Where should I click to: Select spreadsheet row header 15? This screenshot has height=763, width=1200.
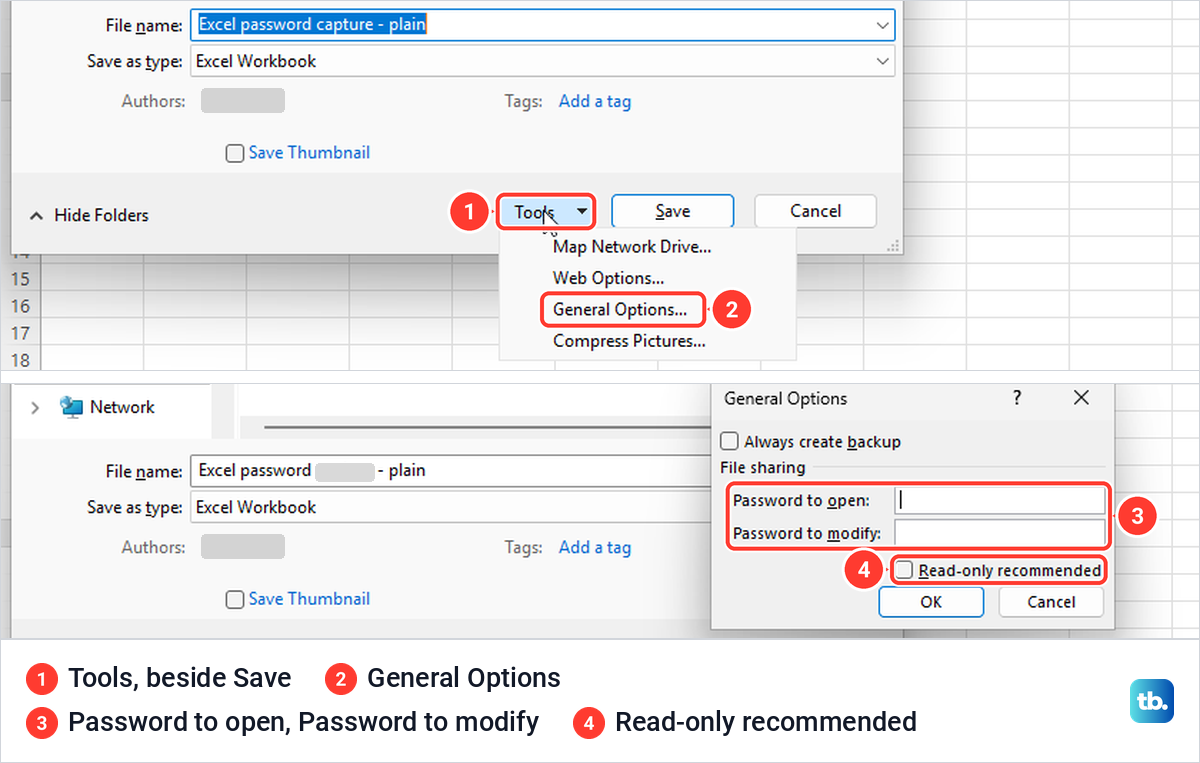pyautogui.click(x=19, y=279)
